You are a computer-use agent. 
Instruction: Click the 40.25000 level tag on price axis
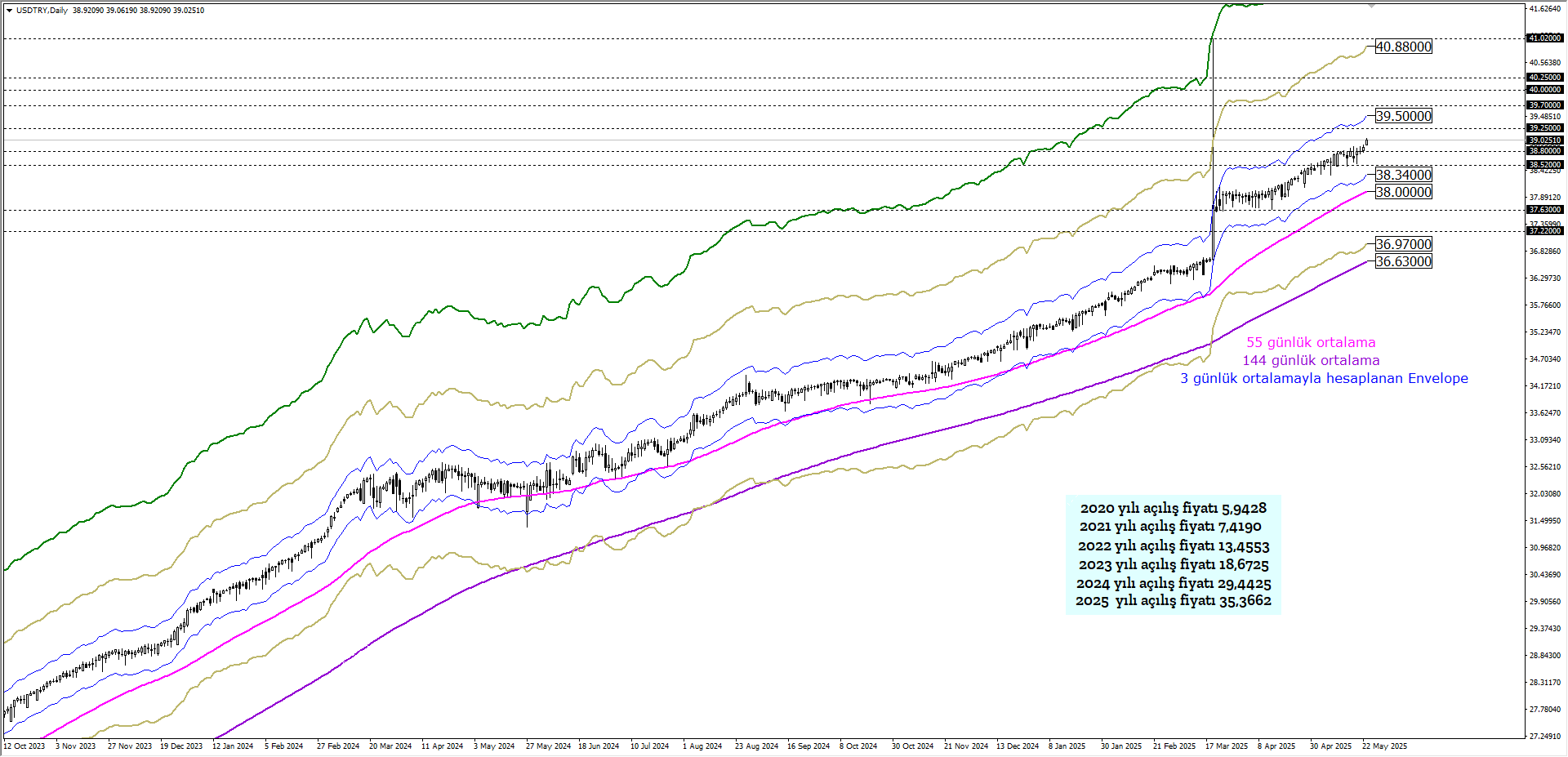(x=1544, y=78)
